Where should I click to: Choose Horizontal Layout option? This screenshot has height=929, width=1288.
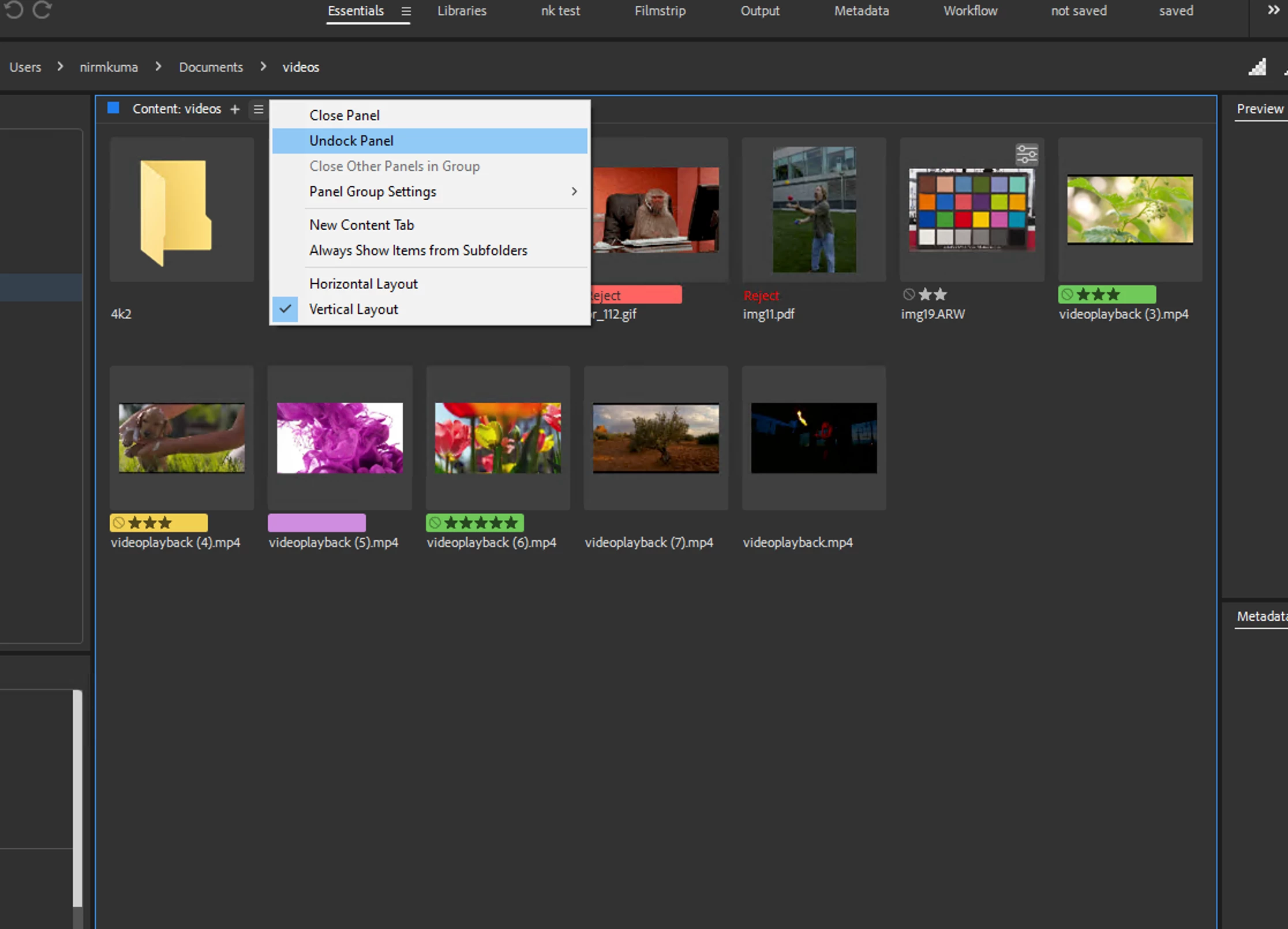[x=363, y=284]
